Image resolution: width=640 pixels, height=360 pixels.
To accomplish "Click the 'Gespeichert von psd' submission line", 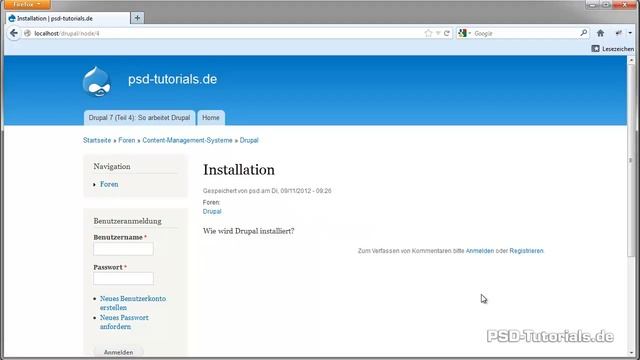I will point(267,191).
